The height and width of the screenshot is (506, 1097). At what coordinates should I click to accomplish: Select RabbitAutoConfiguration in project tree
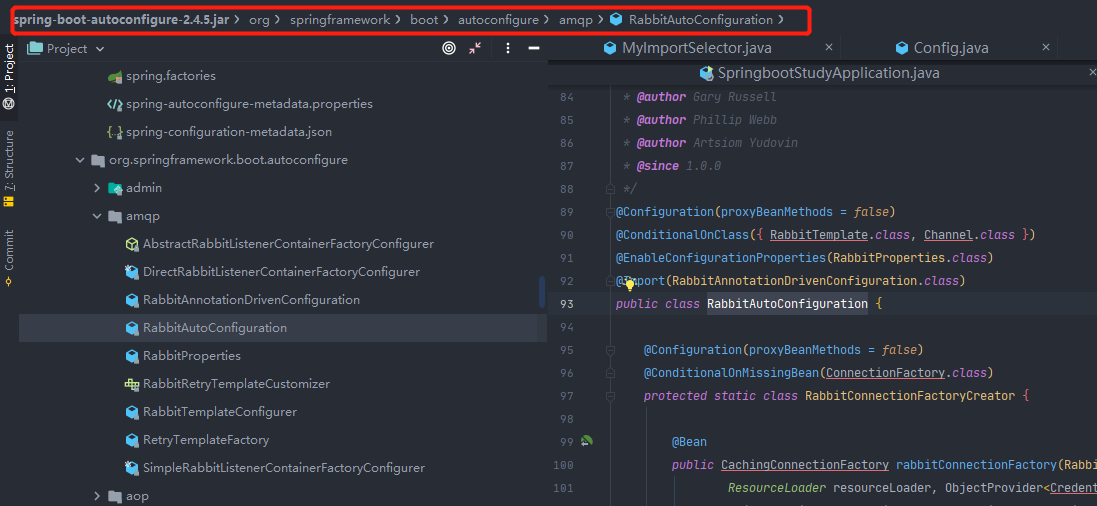coord(215,328)
